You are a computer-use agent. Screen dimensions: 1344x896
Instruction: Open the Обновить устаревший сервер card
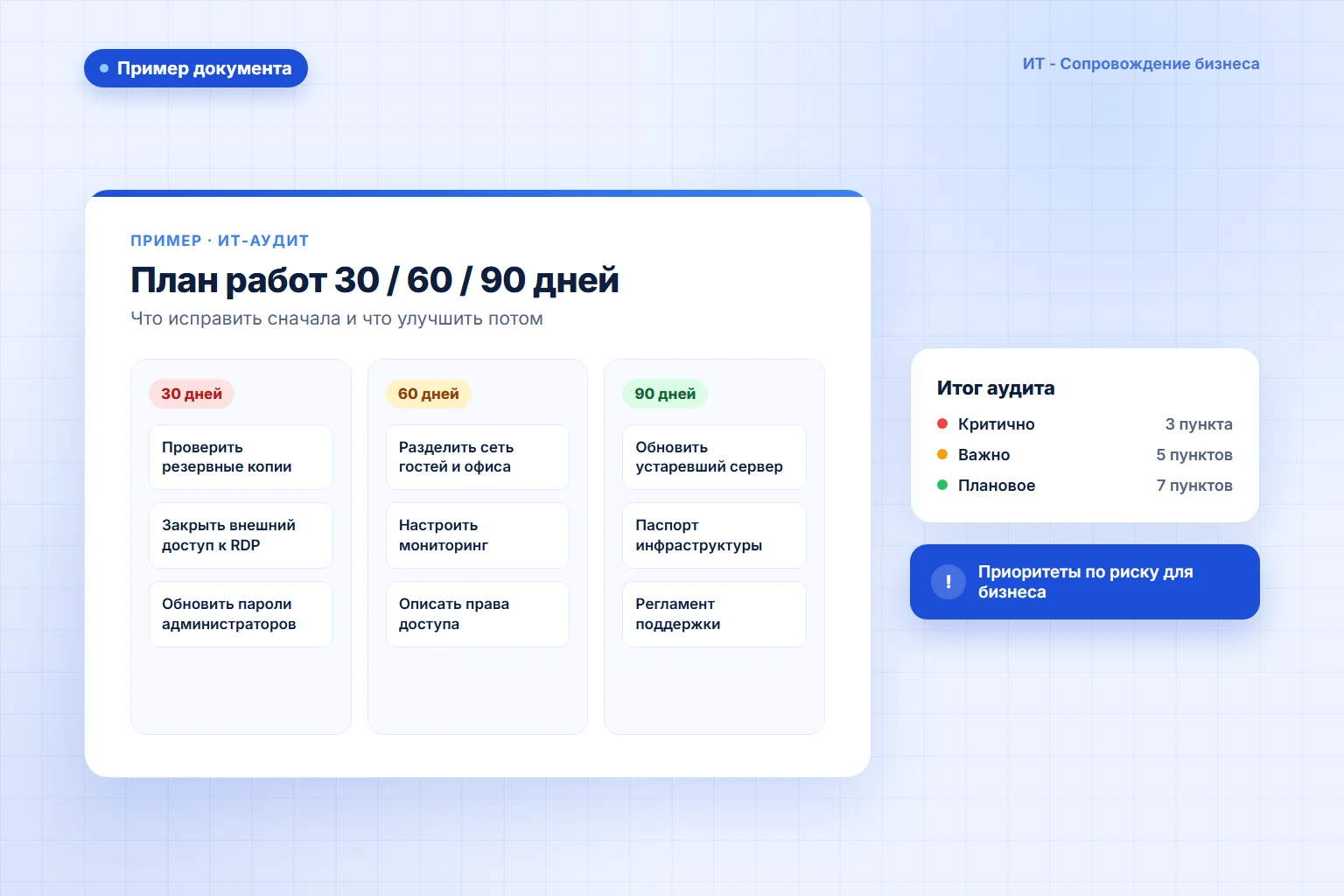click(714, 457)
